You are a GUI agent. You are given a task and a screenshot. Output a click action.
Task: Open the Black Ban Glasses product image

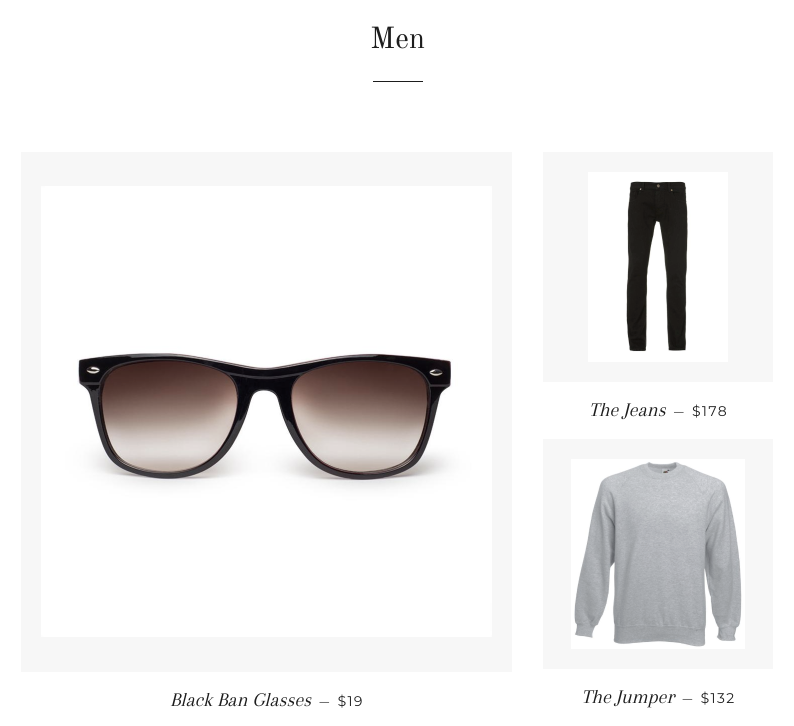click(x=266, y=411)
